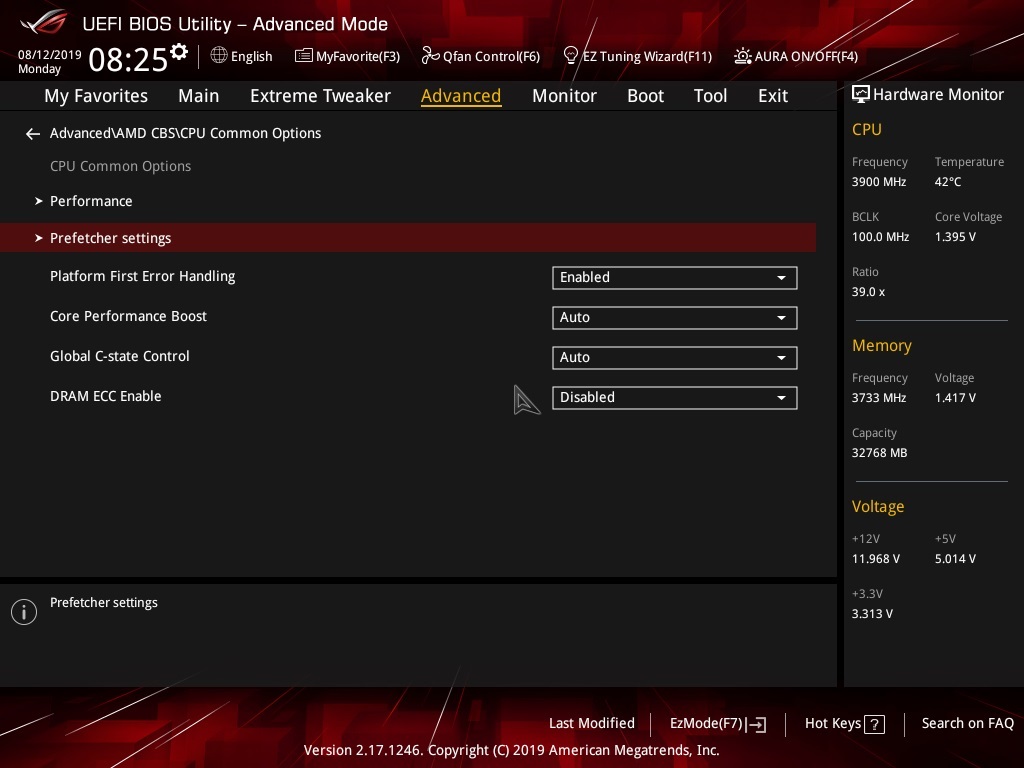The image size is (1024, 768).
Task: Open Qfan Control(F6)
Action: coord(491,56)
